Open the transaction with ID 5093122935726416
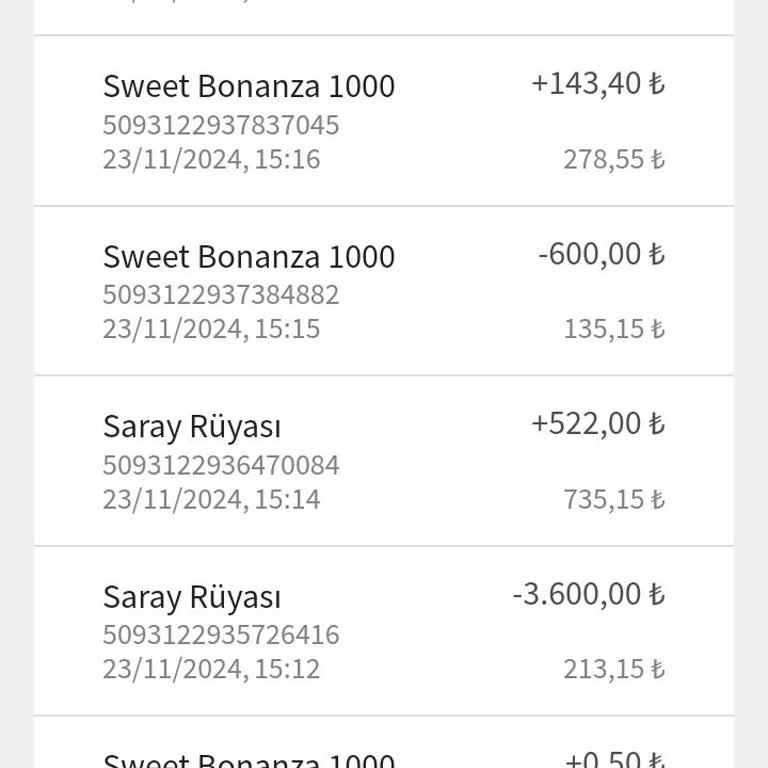The height and width of the screenshot is (768, 768). pos(221,635)
